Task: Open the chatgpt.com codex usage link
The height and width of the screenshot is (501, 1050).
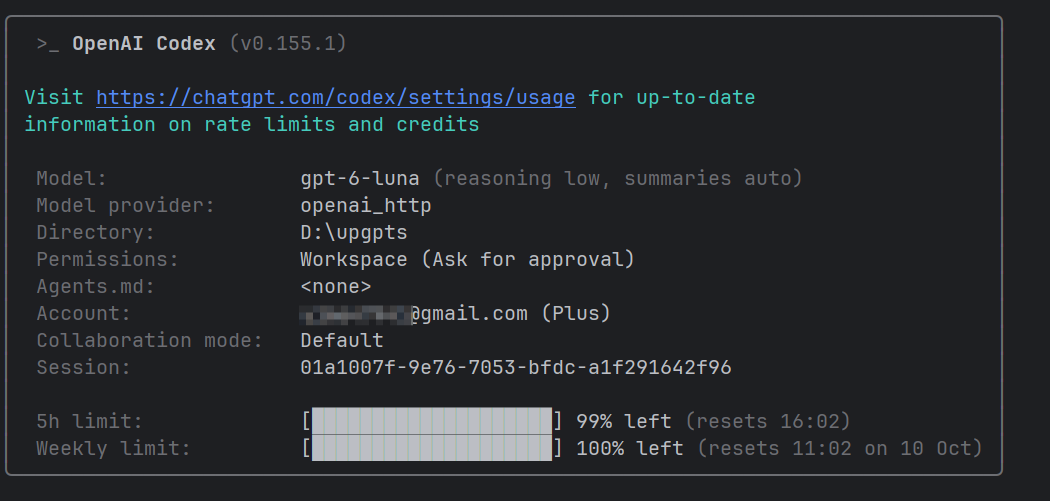Action: point(335,98)
